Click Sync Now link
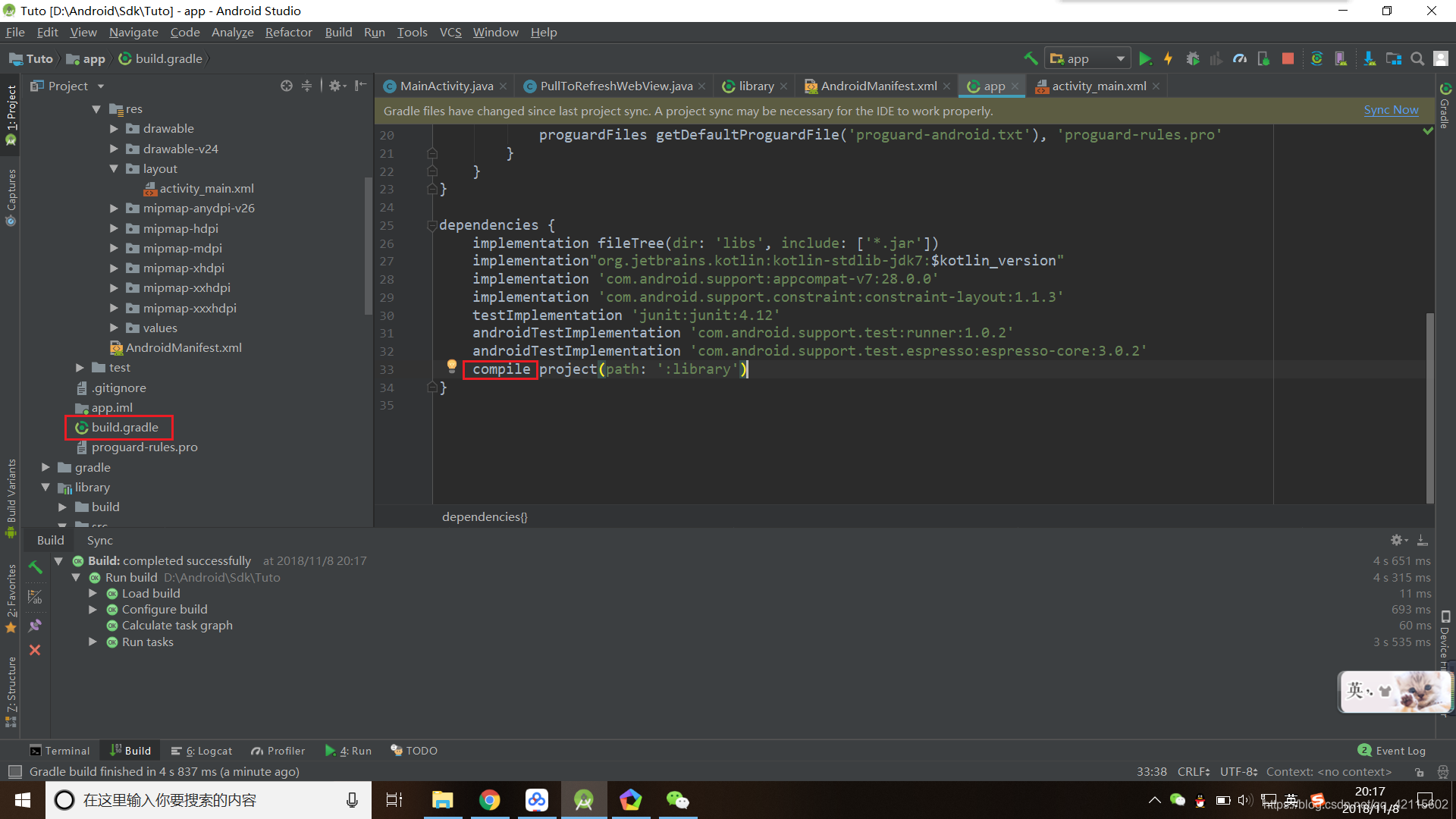 1391,110
